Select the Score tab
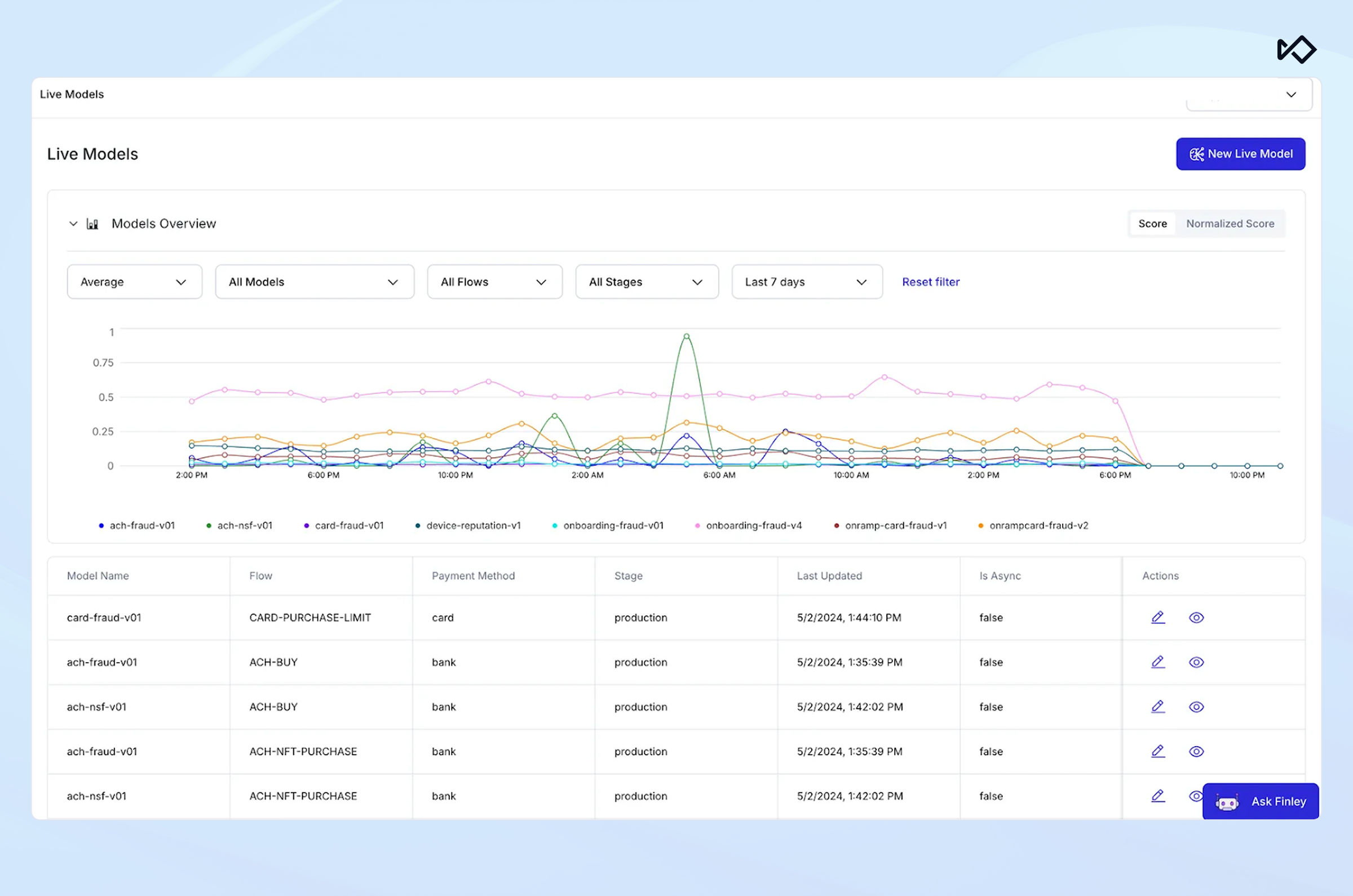This screenshot has height=896, width=1353. [x=1152, y=223]
